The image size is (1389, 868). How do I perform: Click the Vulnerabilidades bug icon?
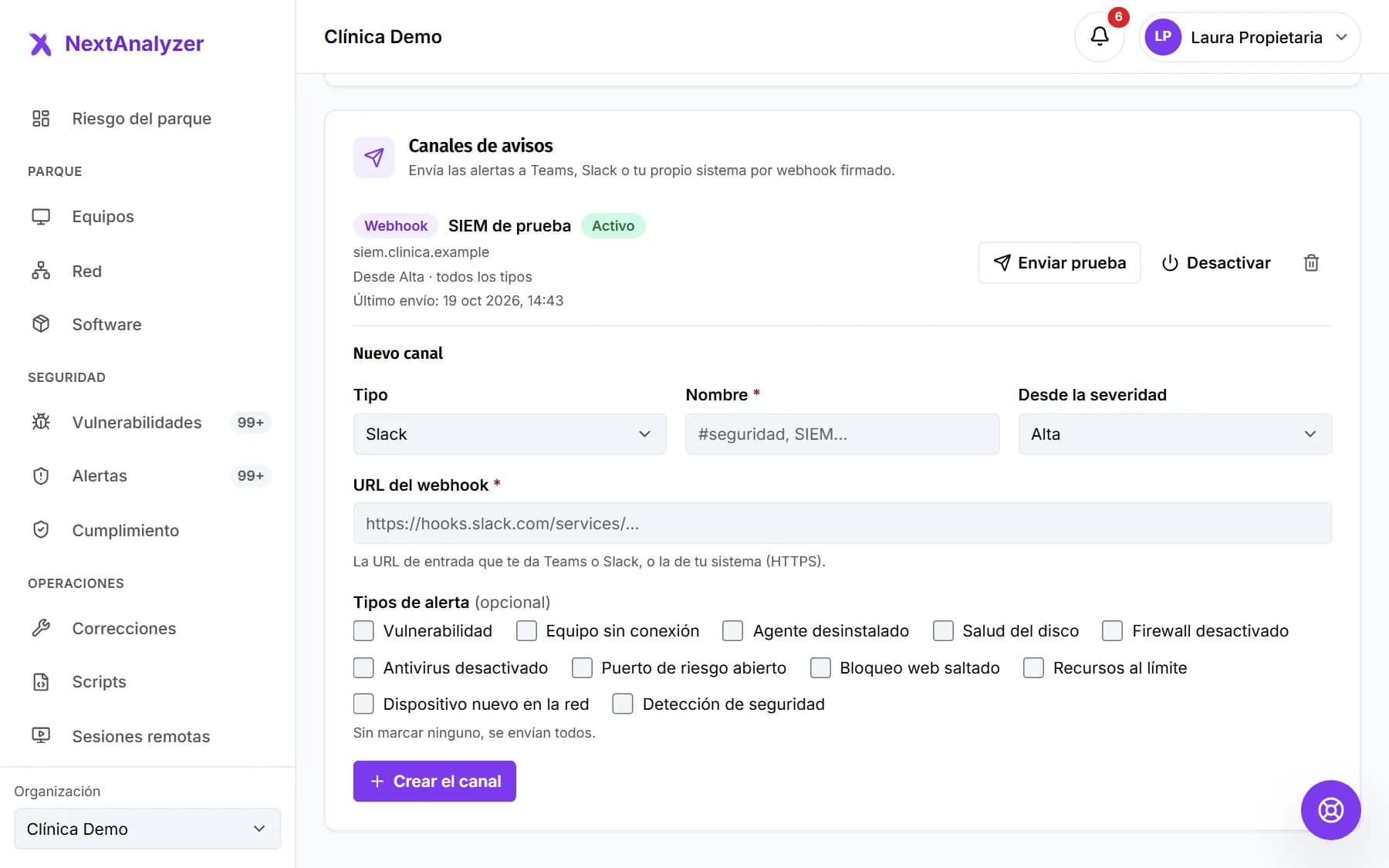(x=41, y=422)
